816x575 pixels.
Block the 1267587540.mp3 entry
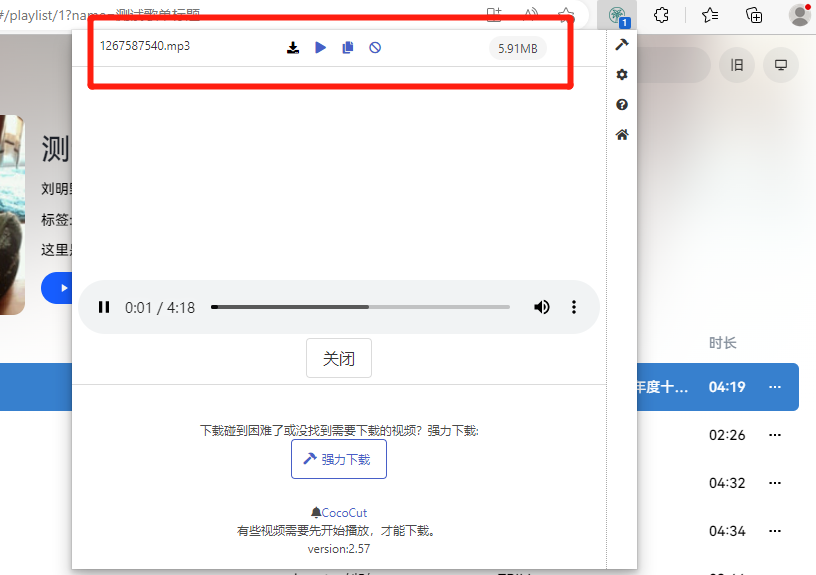[x=375, y=48]
